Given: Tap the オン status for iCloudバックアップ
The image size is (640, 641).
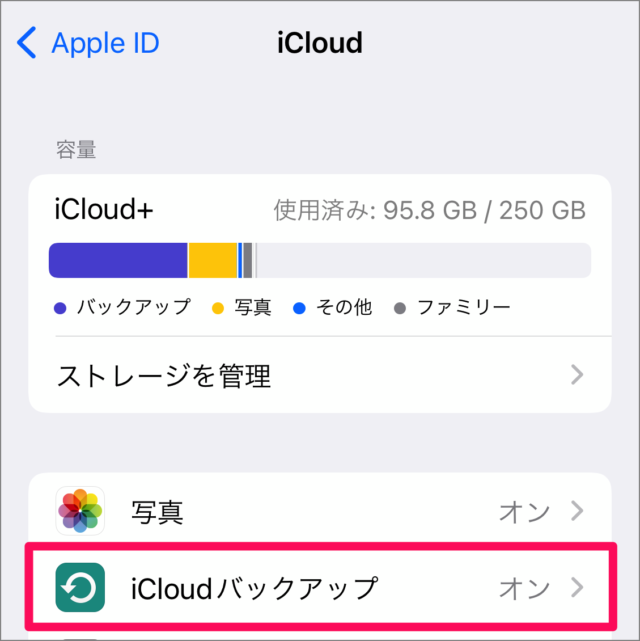Looking at the screenshot, I should (x=524, y=587).
